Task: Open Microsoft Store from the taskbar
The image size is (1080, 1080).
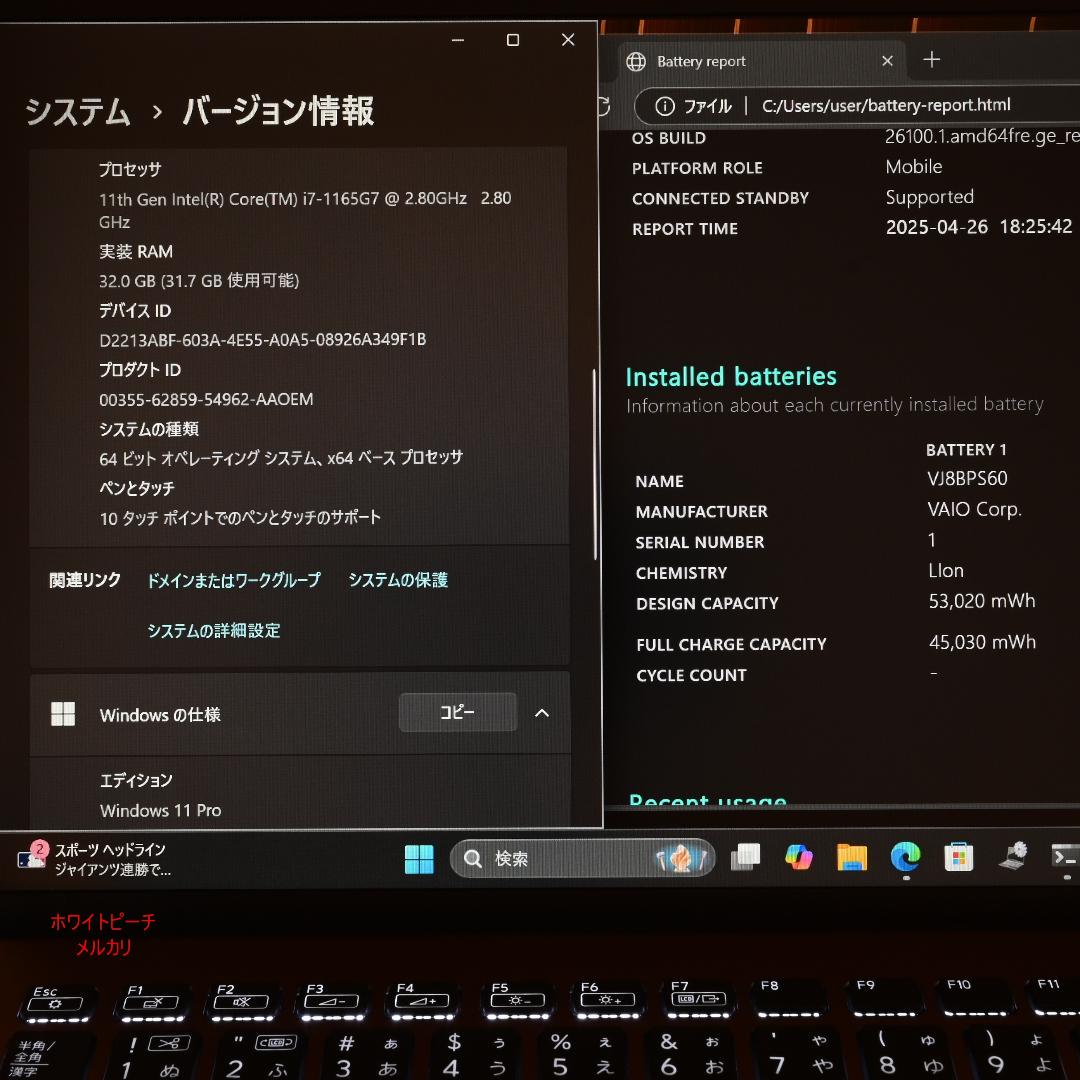Action: pyautogui.click(x=958, y=857)
